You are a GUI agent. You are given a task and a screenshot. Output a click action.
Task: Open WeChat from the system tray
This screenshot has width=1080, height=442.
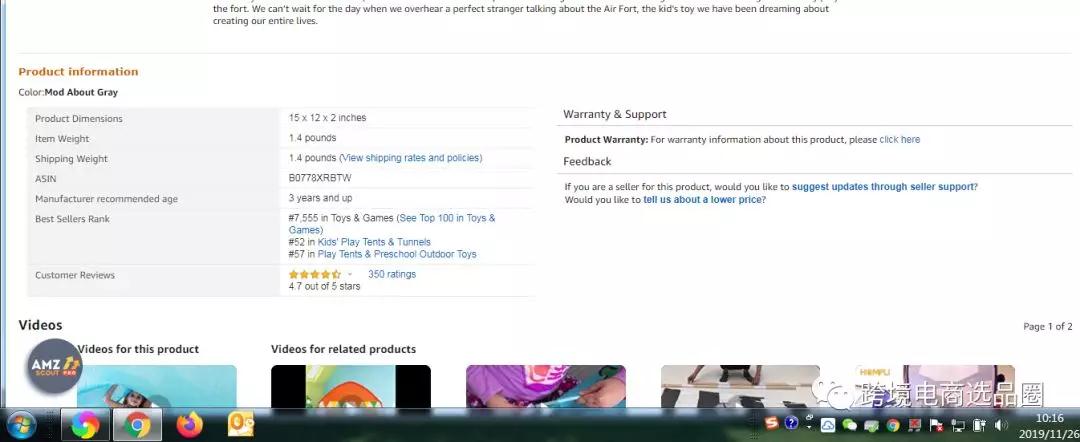(850, 425)
